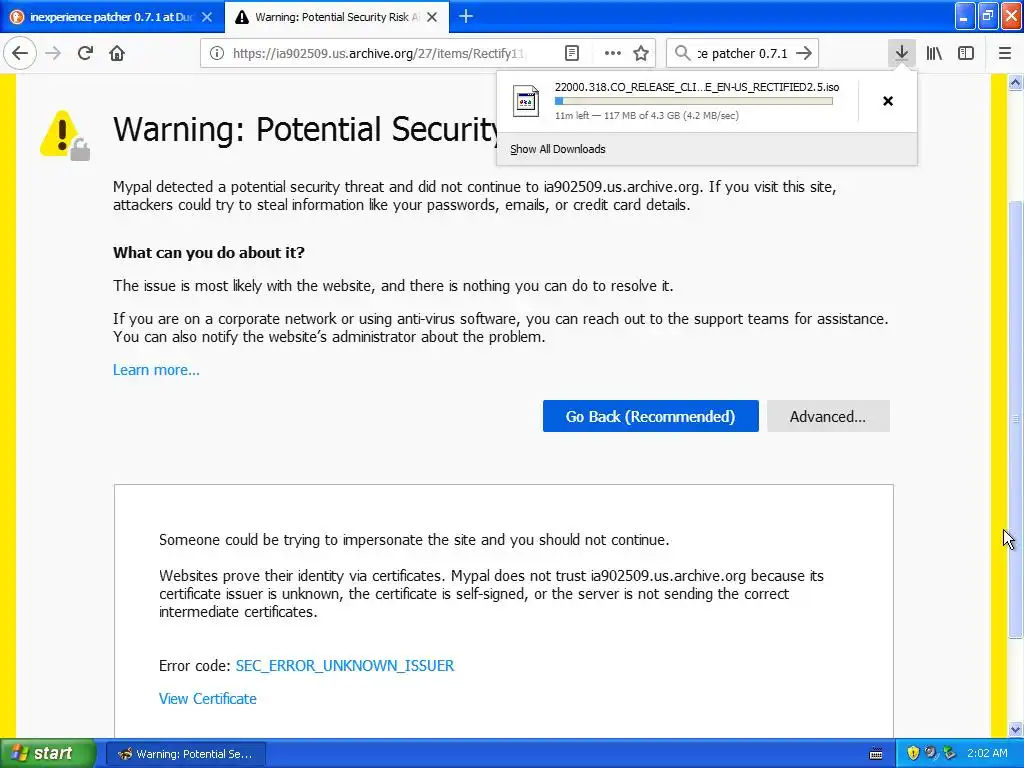
Task: Open page actions three-dot menu
Action: tap(612, 53)
